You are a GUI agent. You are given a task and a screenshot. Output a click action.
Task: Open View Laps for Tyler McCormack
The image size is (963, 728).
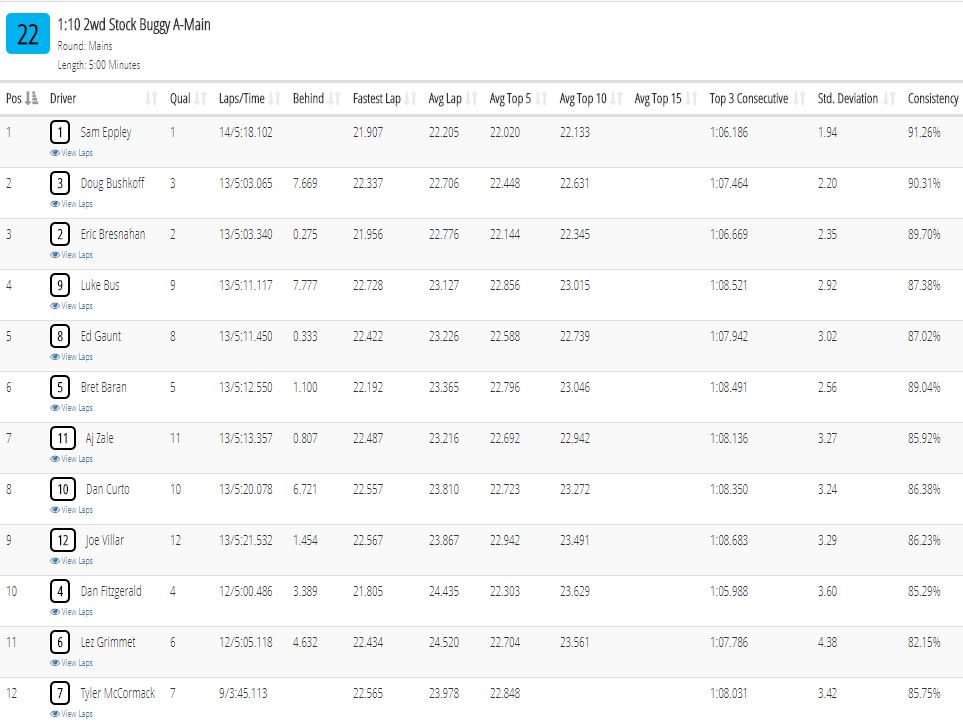72,714
